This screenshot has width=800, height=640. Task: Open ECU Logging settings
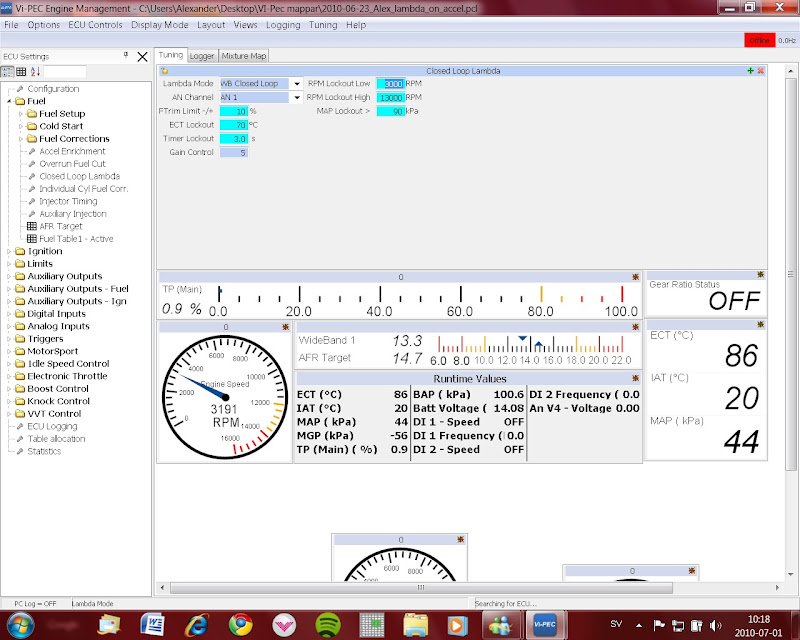coord(52,426)
